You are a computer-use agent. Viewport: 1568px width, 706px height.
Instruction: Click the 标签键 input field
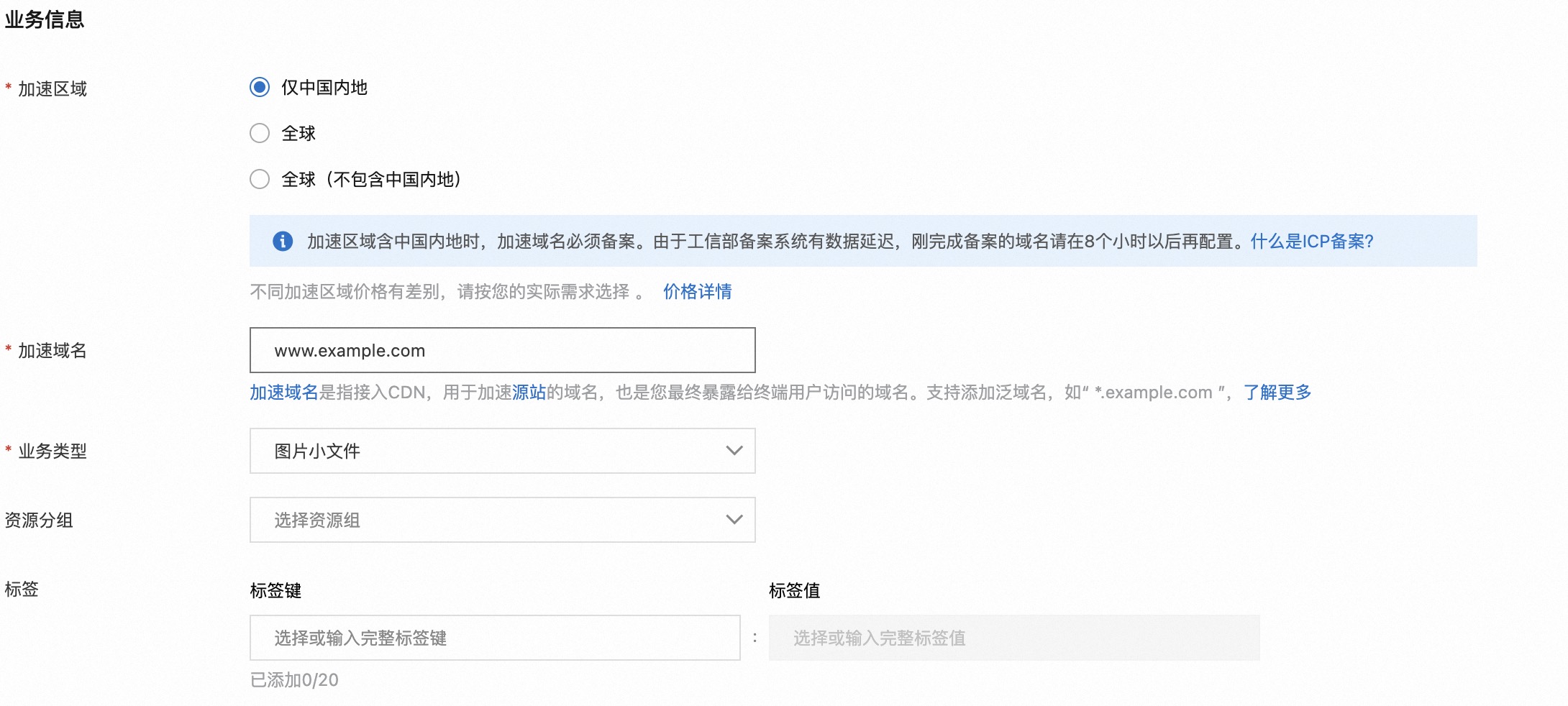pyautogui.click(x=495, y=638)
